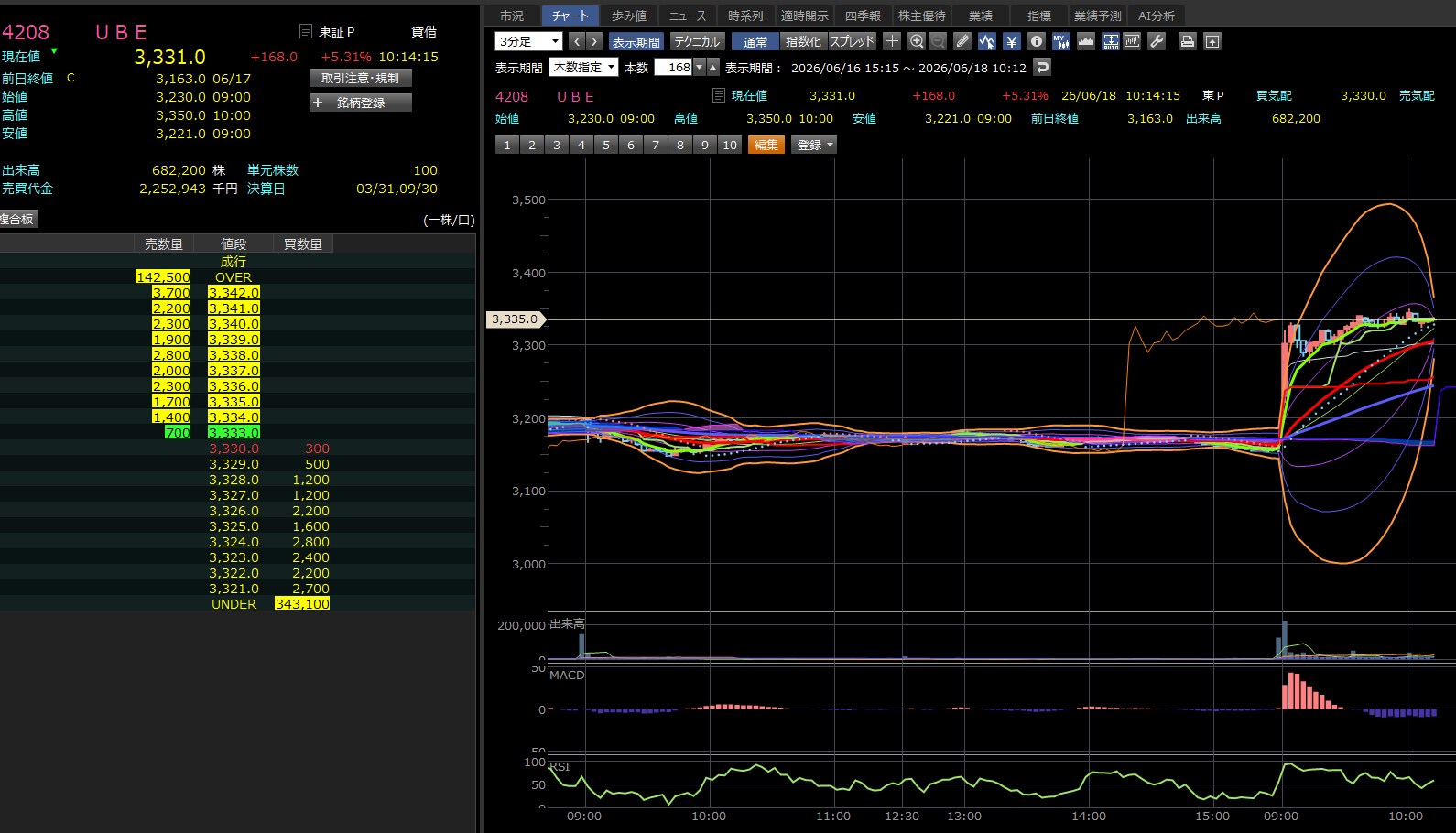This screenshot has height=833, width=1456.
Task: Click the orange 編集 button
Action: point(766,145)
